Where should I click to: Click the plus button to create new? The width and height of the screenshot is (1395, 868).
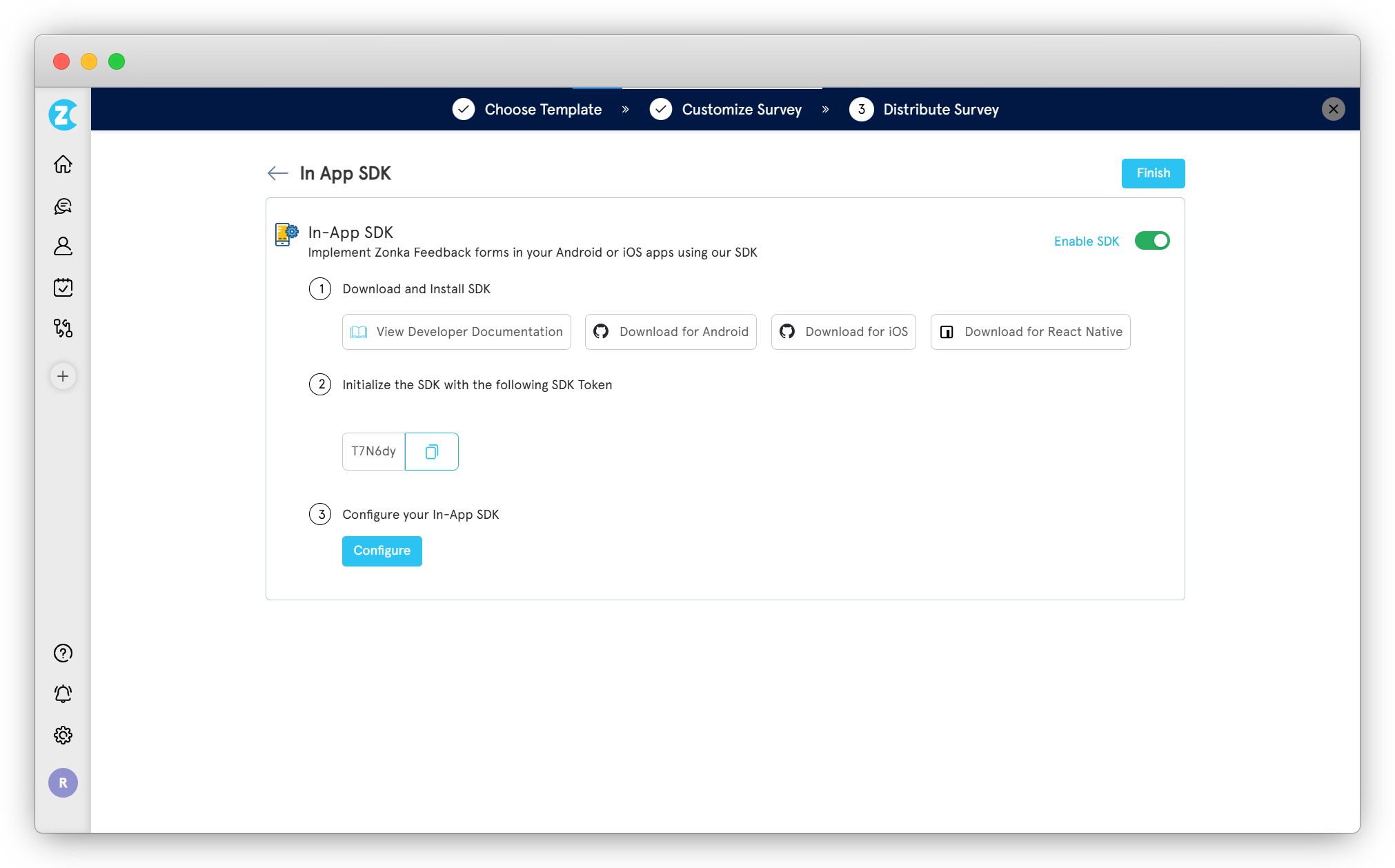(x=63, y=376)
